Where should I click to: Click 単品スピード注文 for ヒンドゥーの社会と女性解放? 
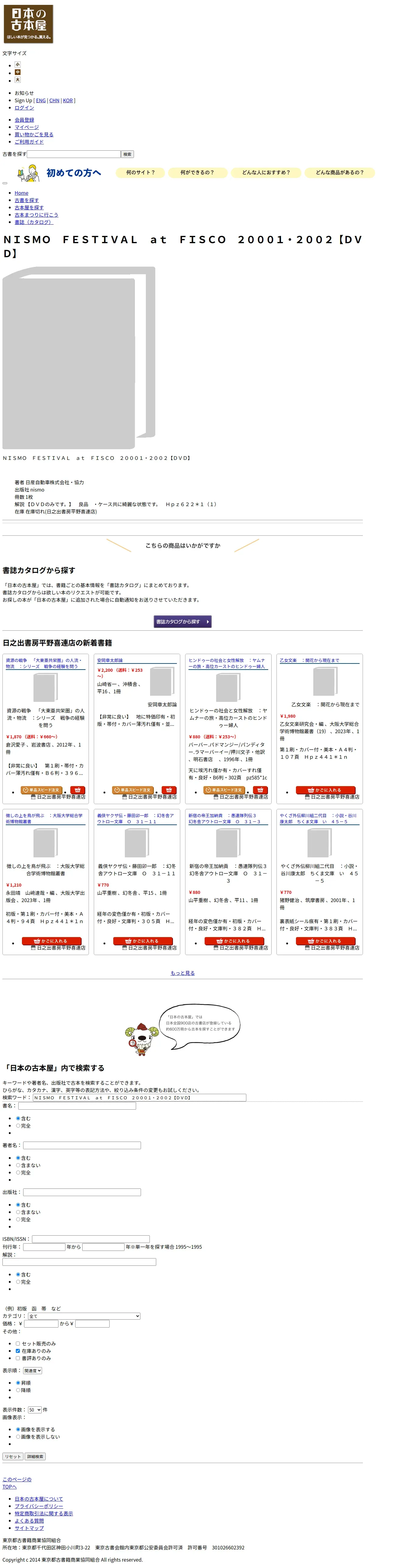click(x=224, y=790)
